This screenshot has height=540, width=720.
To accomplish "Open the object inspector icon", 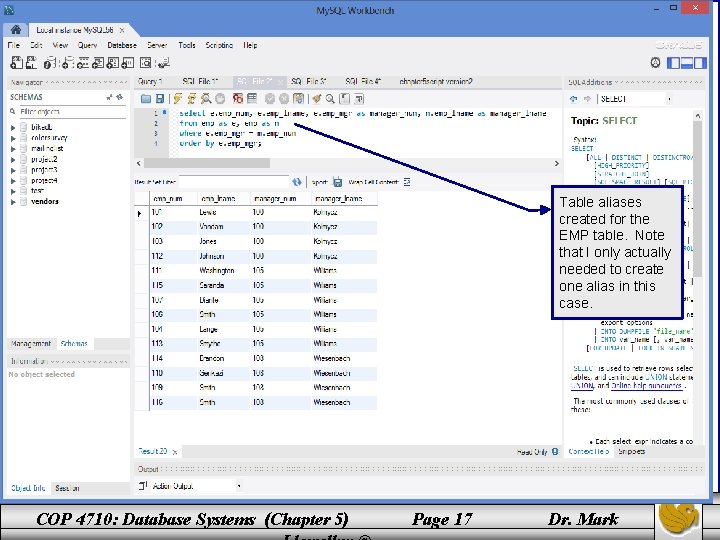I will click(x=50, y=63).
